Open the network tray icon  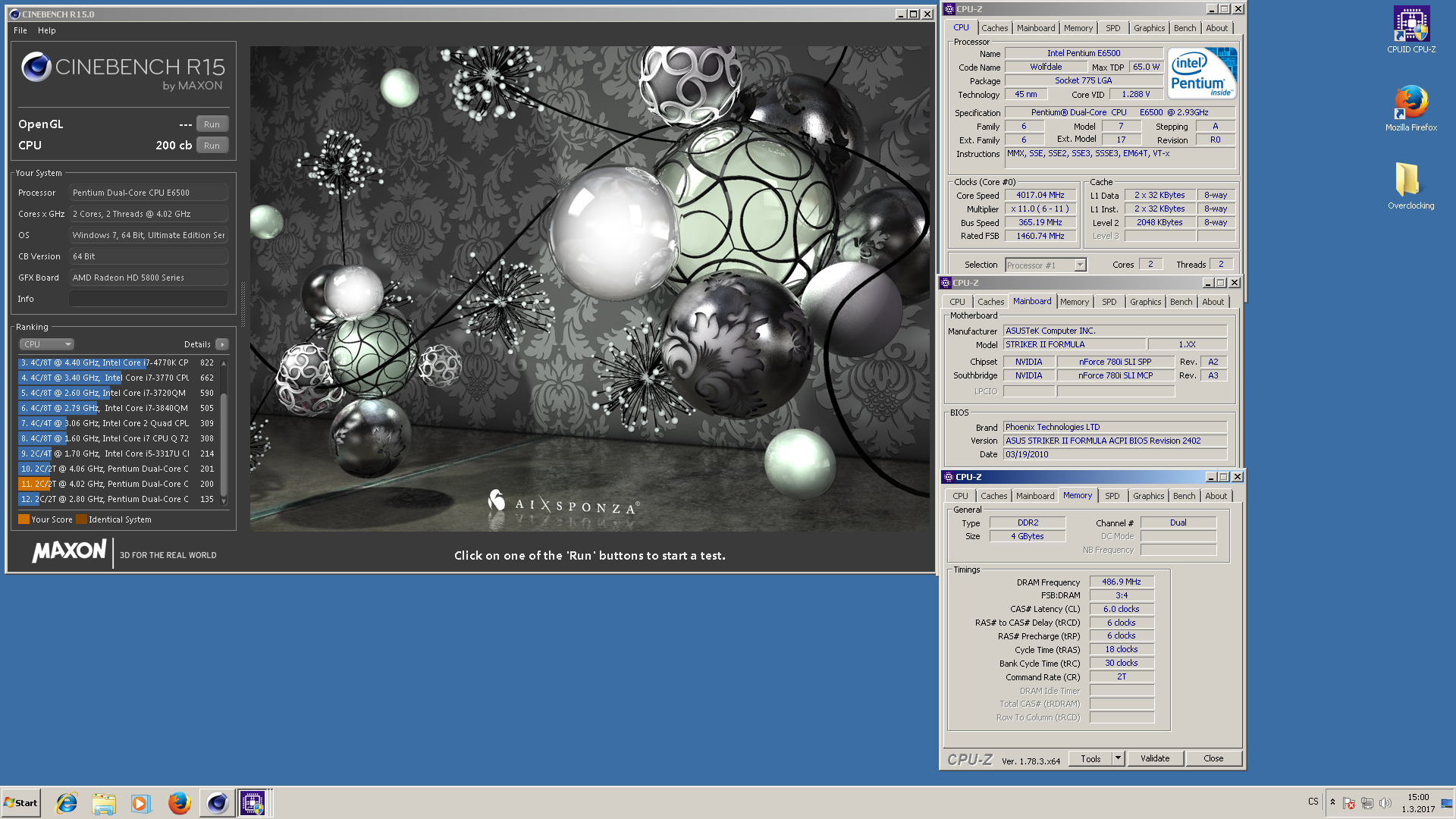point(1367,803)
